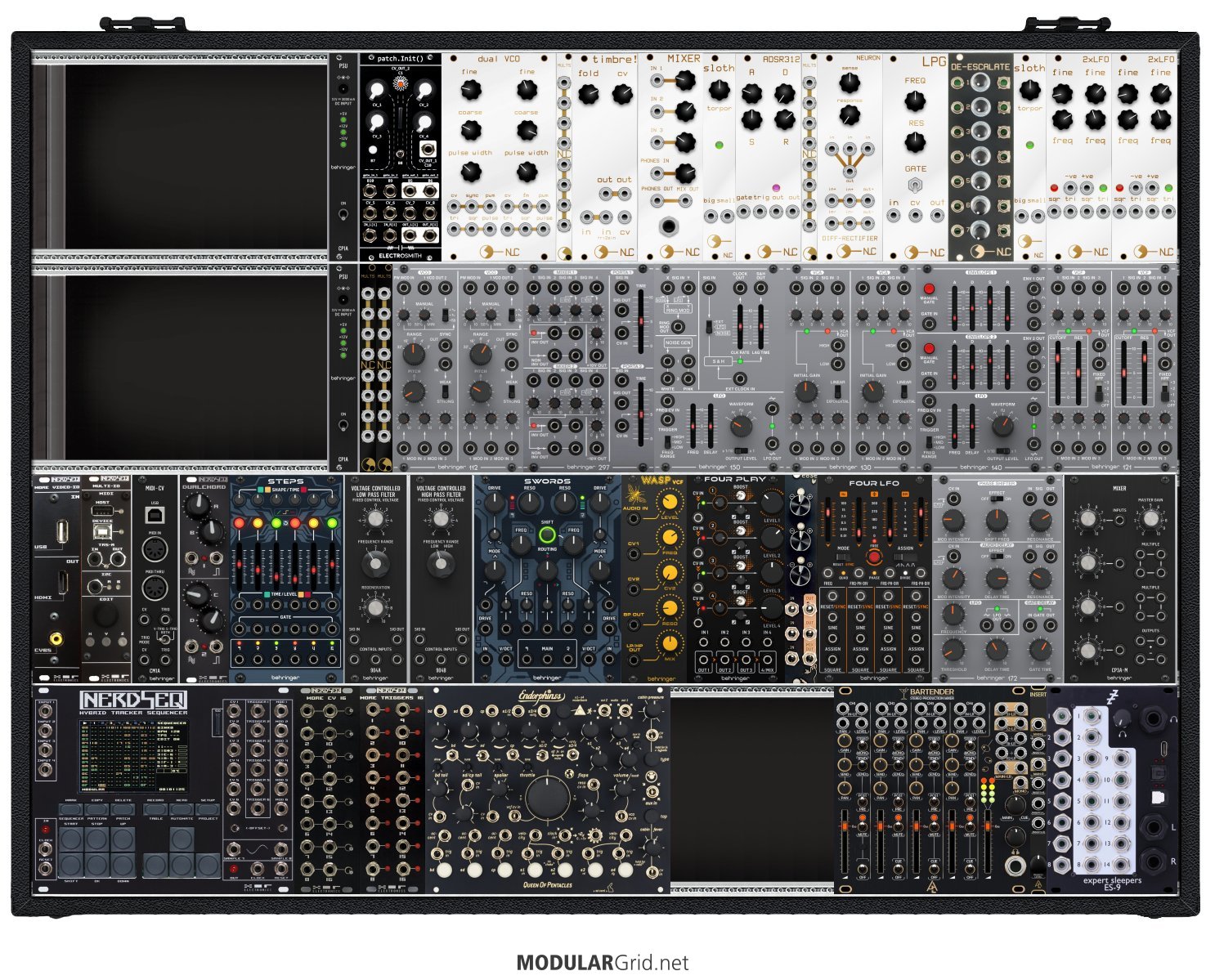This screenshot has width=1206, height=980.
Task: Flip the Fixed HPF switch on left 121 VCF
Action: [x=1100, y=393]
